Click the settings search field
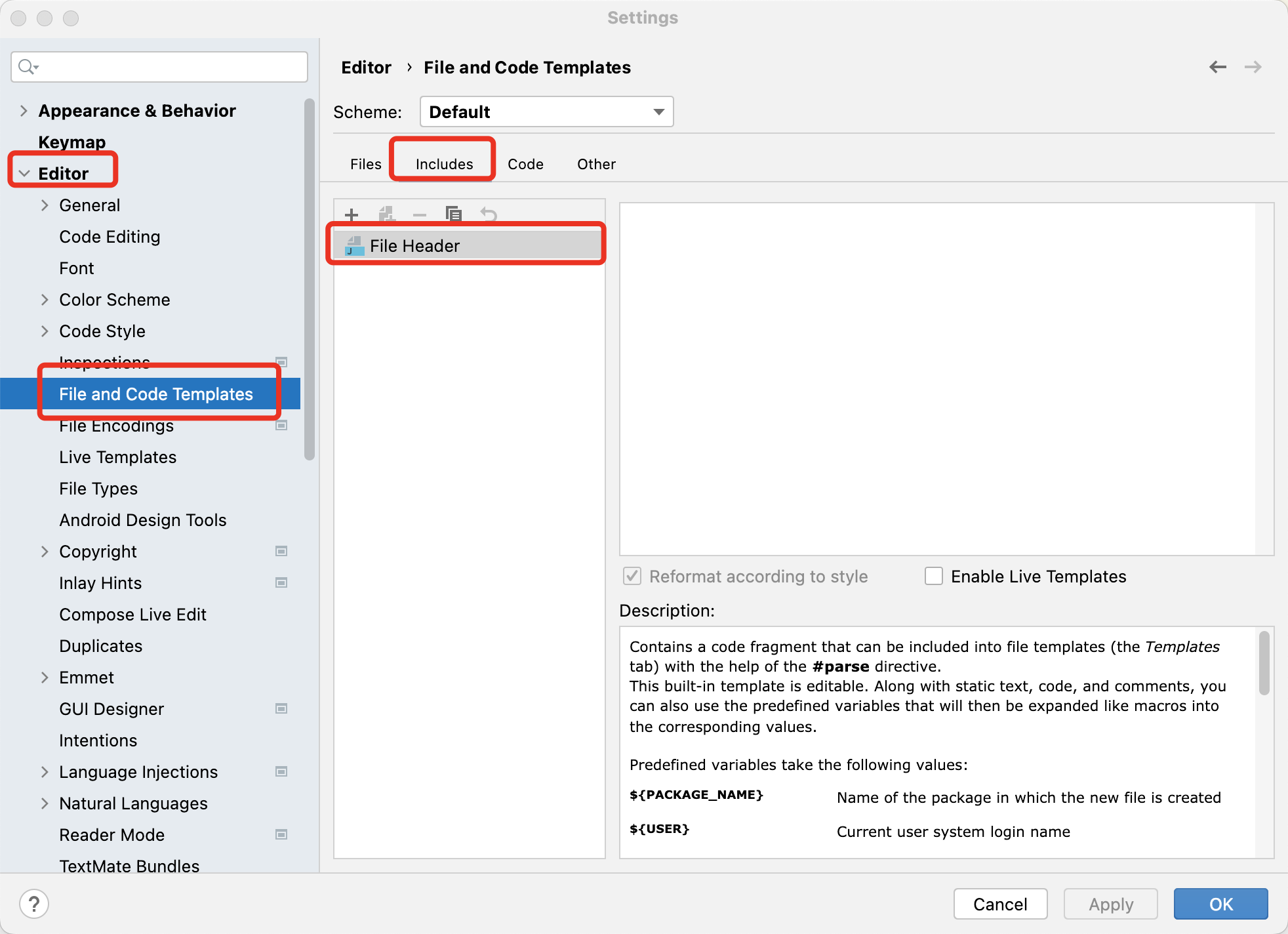Viewport: 1288px width, 934px height. point(159,67)
